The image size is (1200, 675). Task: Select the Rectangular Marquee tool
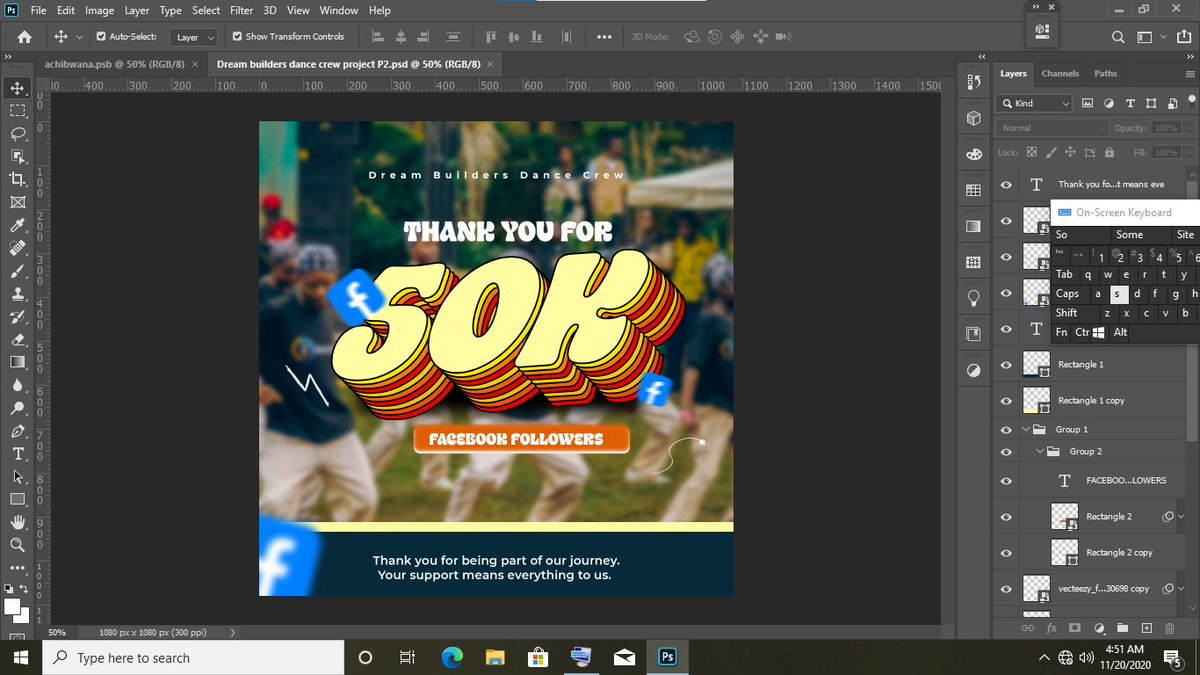18,110
